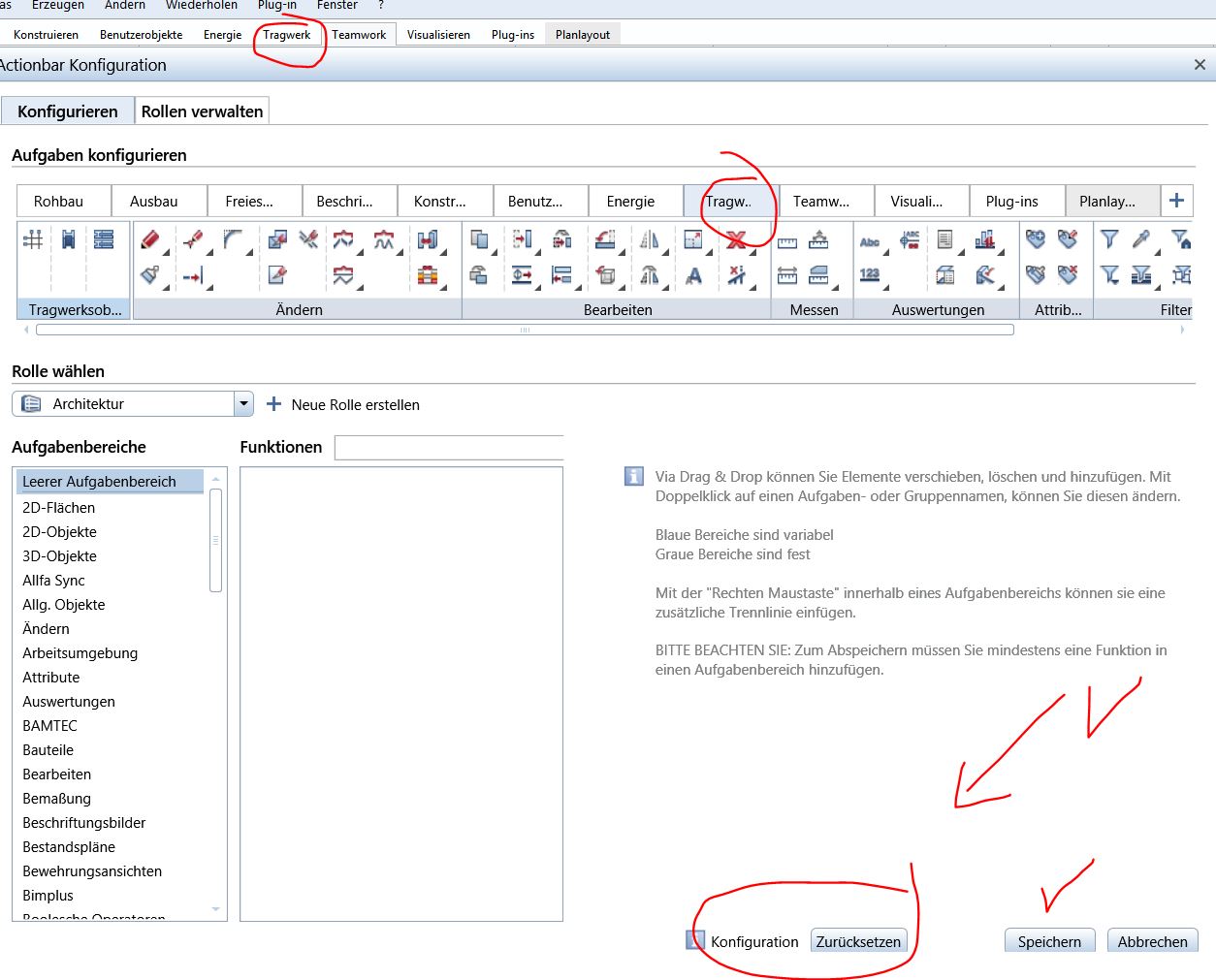The image size is (1216, 980).
Task: Click Neue Rolle erstellen
Action: 343,405
